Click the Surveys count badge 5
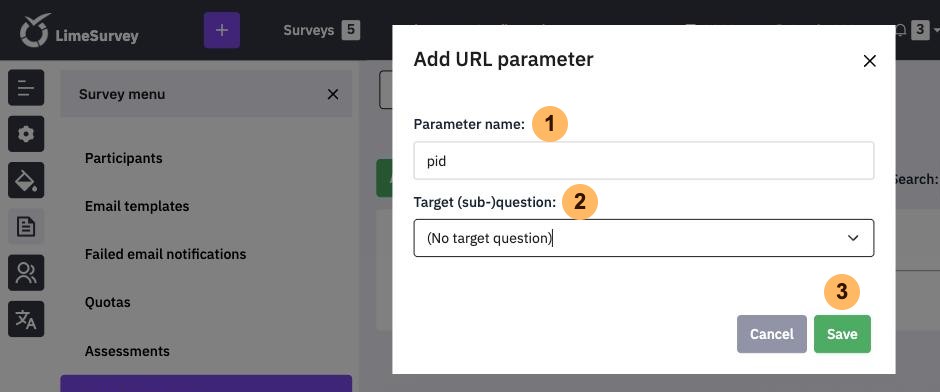 351,30
